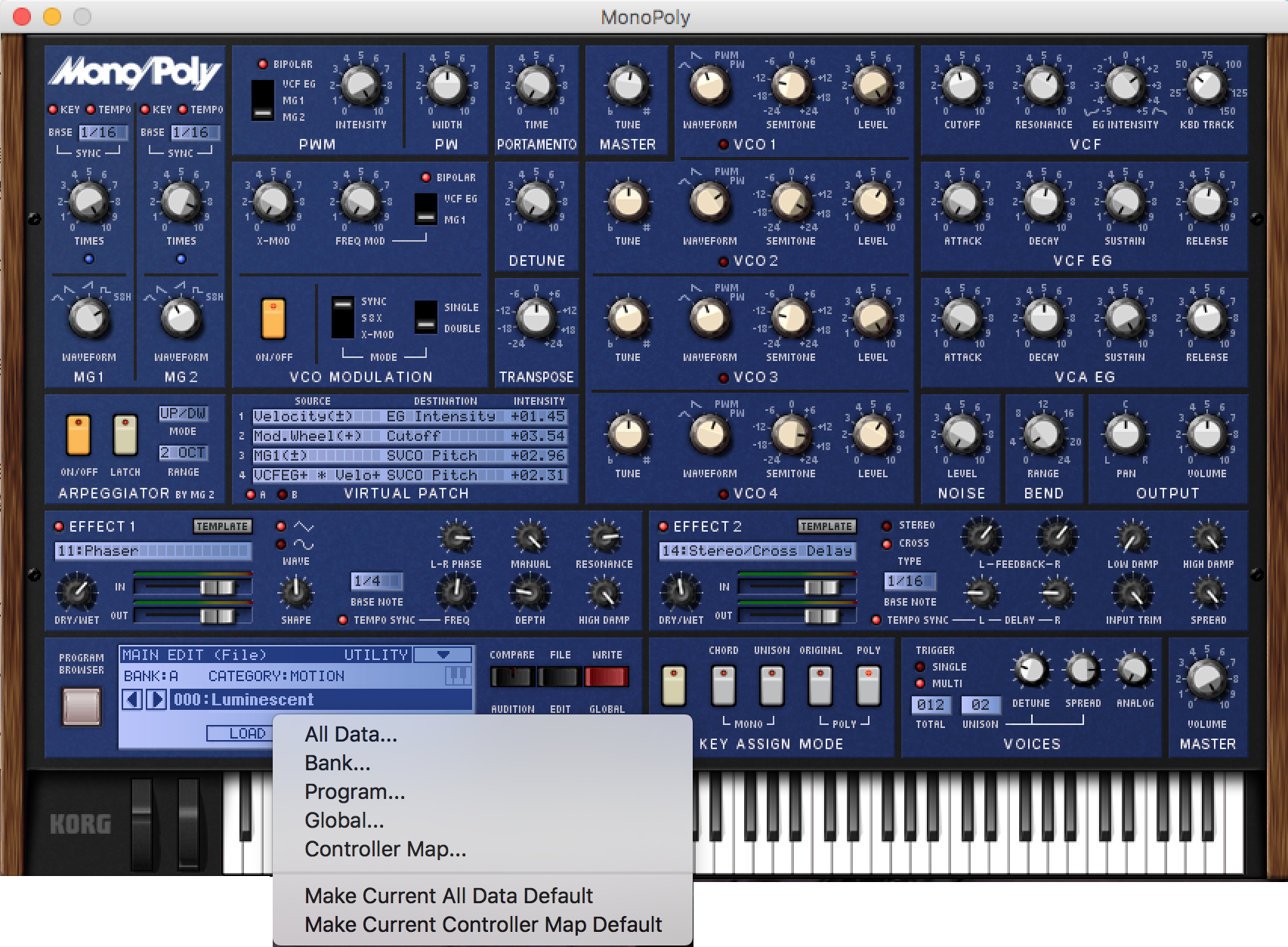1288x947 pixels.
Task: Select the Poly key assign button
Action: (x=868, y=686)
